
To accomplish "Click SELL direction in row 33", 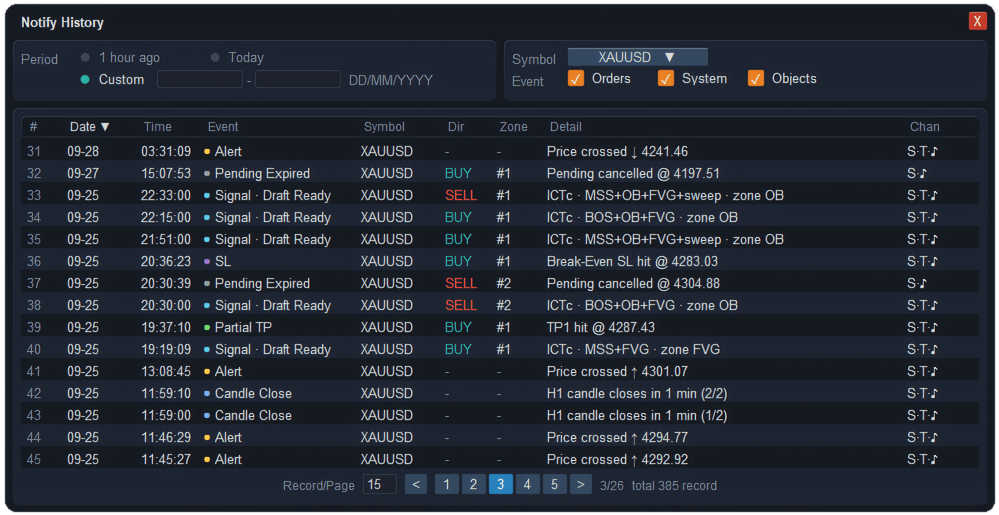I will pyautogui.click(x=461, y=196).
